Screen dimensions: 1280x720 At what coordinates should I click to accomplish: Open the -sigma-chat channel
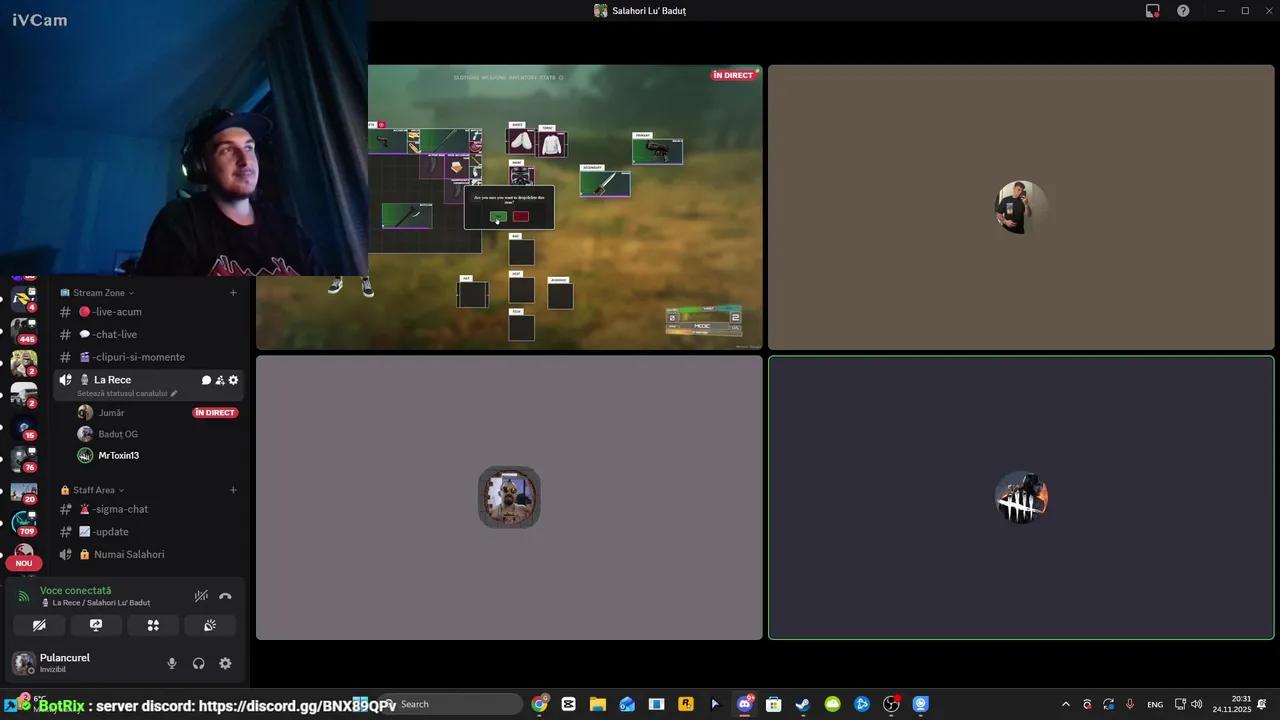pyautogui.click(x=149, y=509)
